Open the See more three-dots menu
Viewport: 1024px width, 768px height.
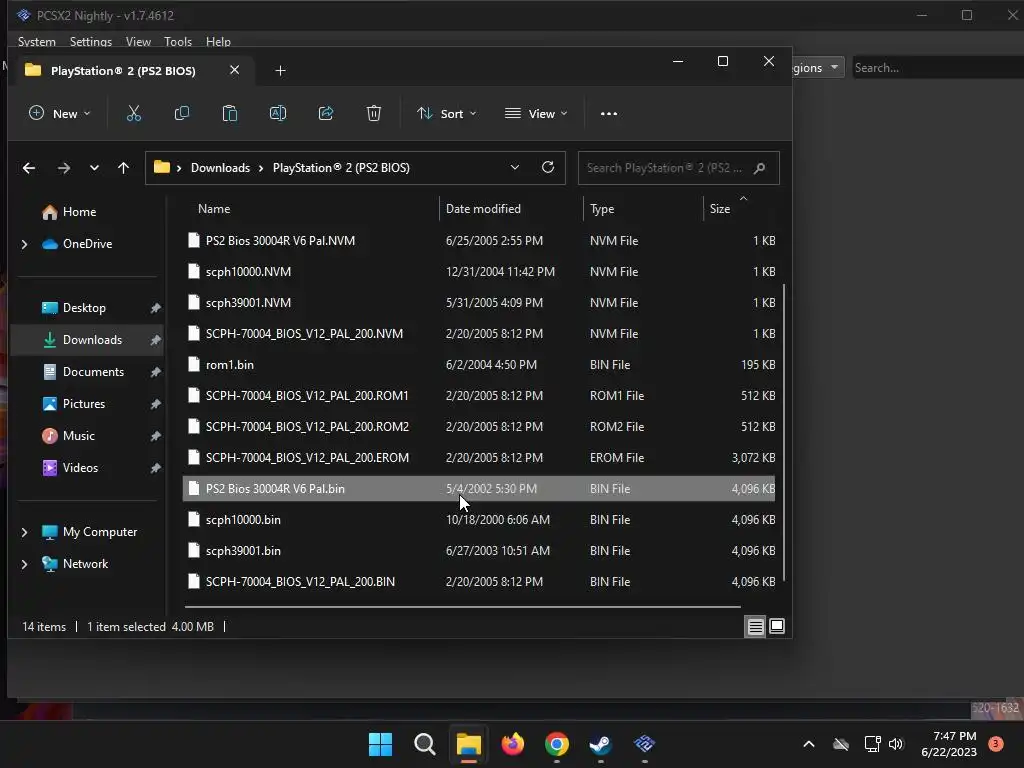click(x=609, y=114)
